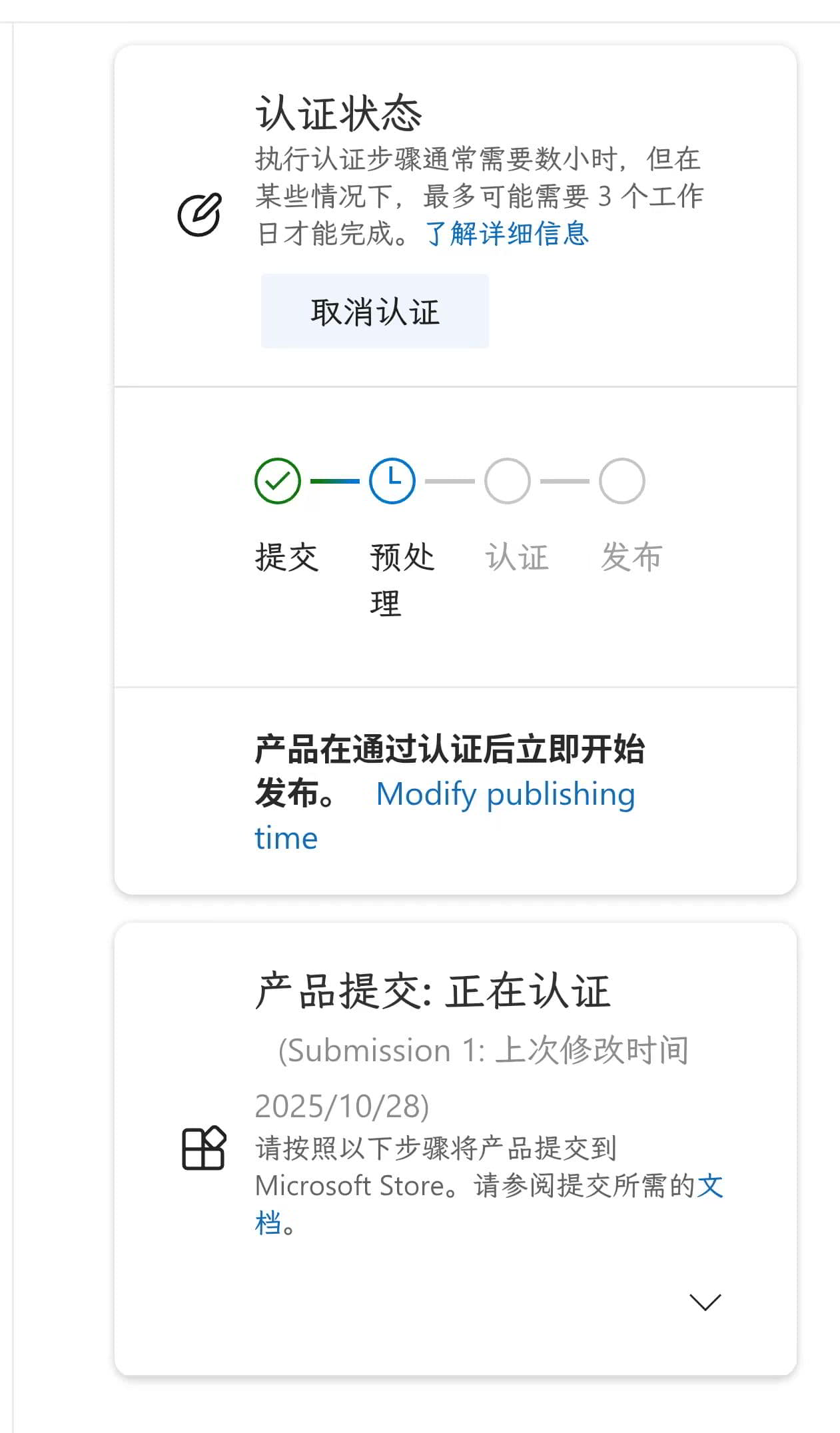The image size is (840, 1433).
Task: Click the Submission 1 last-modified text
Action: point(483,1051)
